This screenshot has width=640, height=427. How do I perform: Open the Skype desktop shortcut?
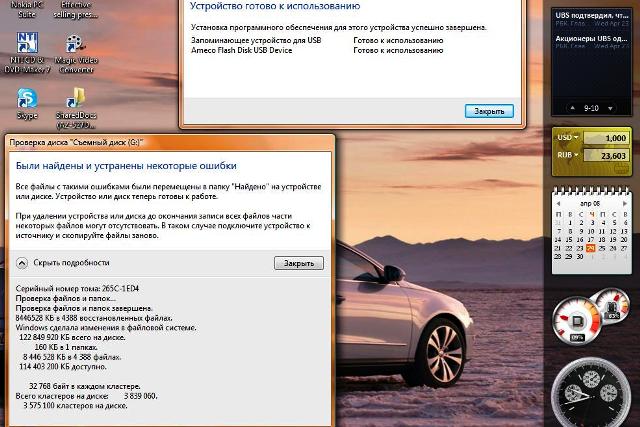[26, 99]
